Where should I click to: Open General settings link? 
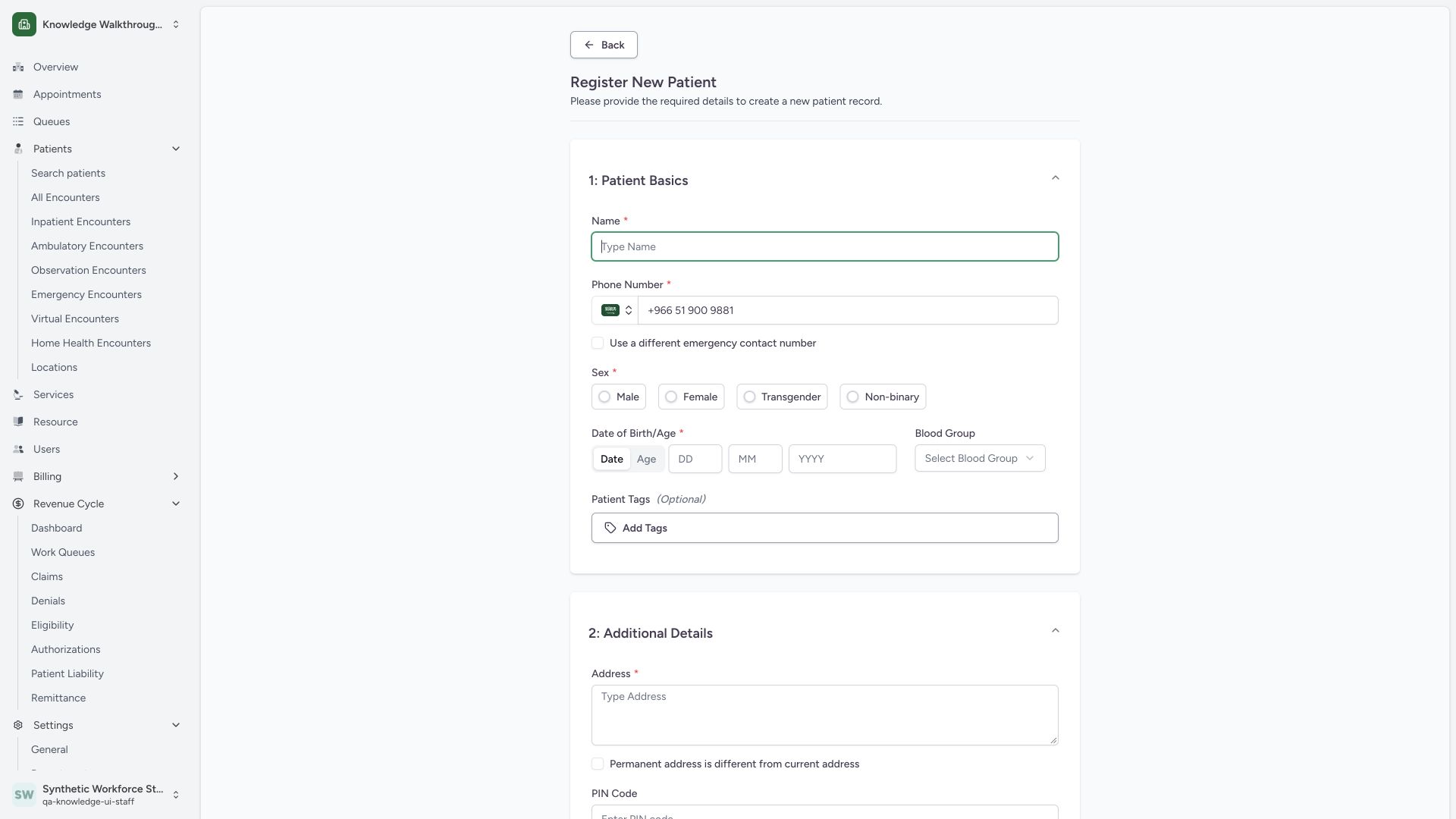pyautogui.click(x=49, y=749)
